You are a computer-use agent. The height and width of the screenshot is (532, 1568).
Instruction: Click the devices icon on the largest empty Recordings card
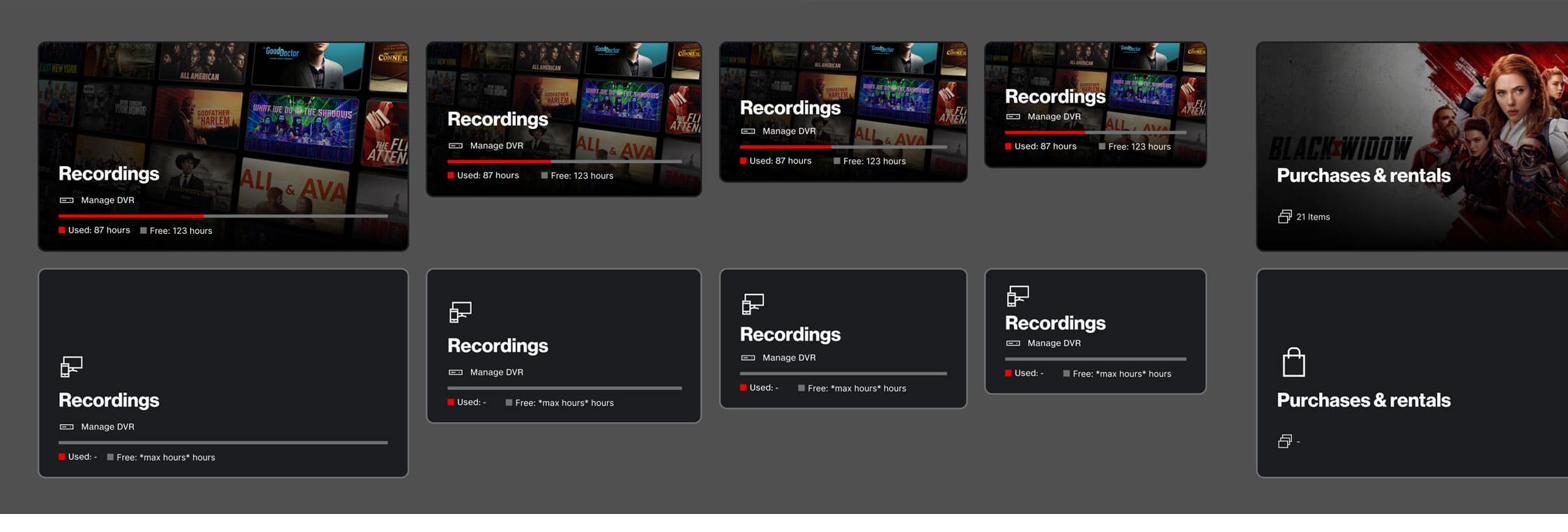click(71, 367)
